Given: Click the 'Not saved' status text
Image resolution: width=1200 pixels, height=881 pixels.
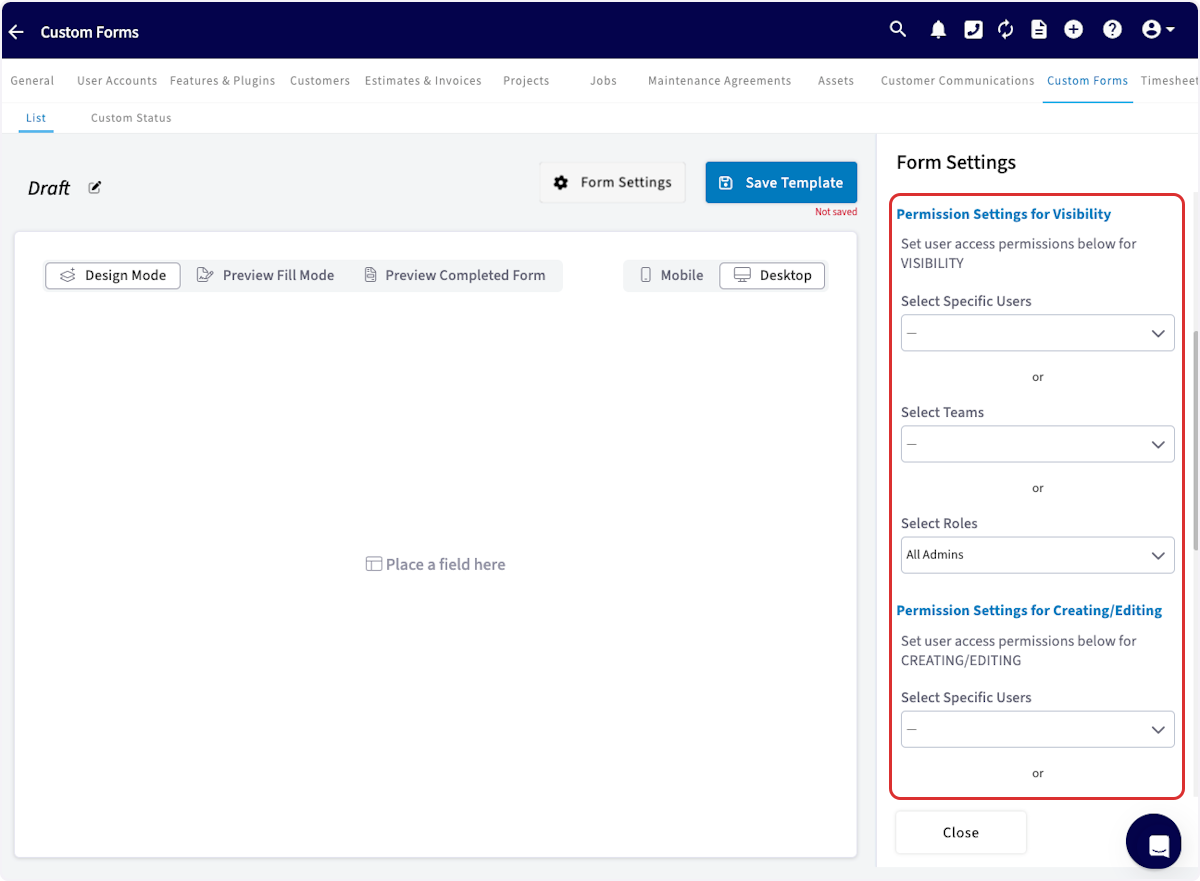Looking at the screenshot, I should tap(836, 212).
